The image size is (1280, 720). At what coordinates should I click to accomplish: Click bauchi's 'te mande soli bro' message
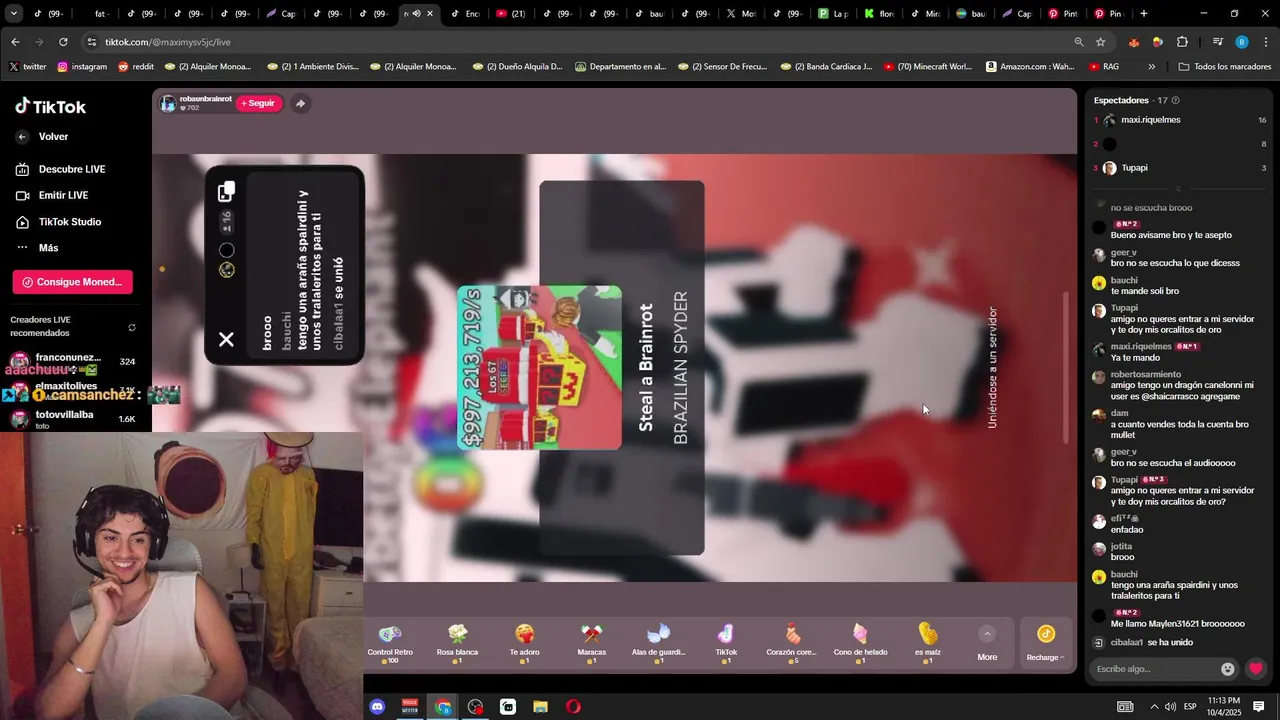click(x=1144, y=291)
